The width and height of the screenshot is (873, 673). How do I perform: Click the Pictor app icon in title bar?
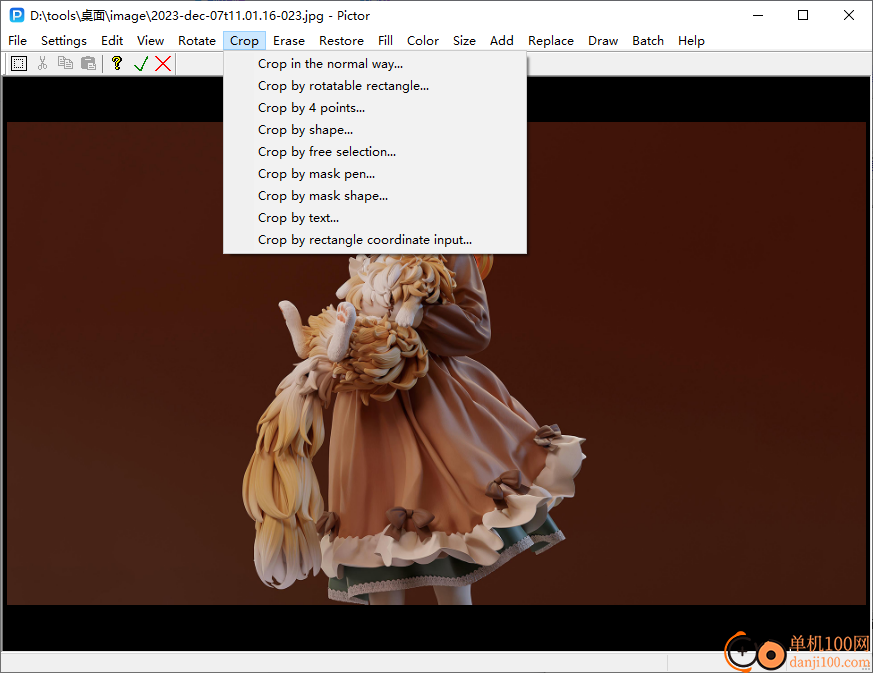(x=17, y=15)
